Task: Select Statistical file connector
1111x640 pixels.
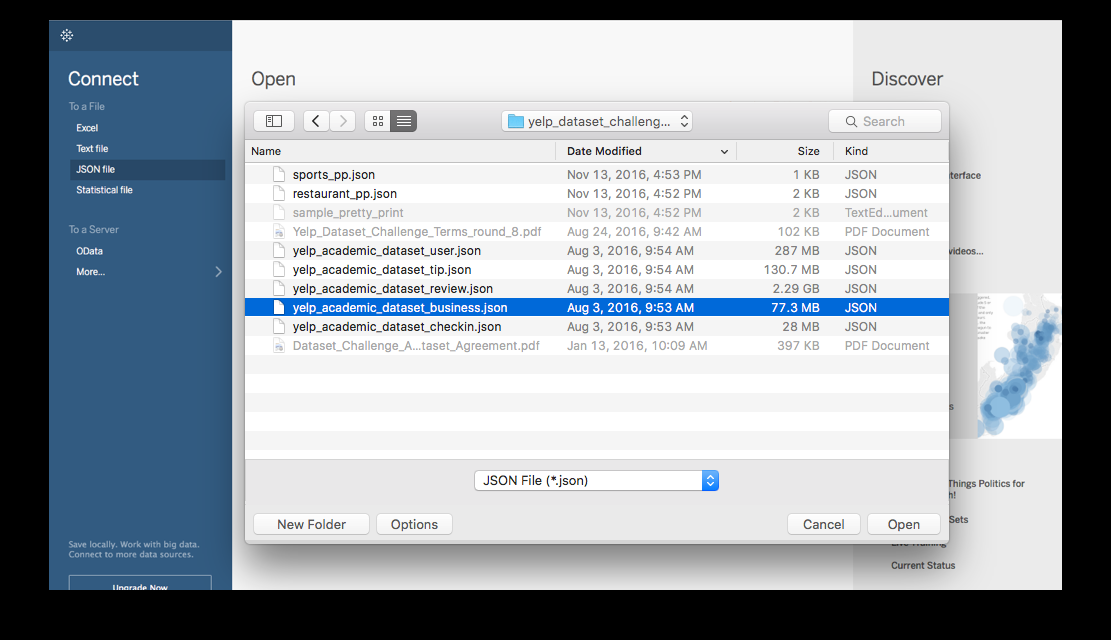Action: tap(104, 190)
